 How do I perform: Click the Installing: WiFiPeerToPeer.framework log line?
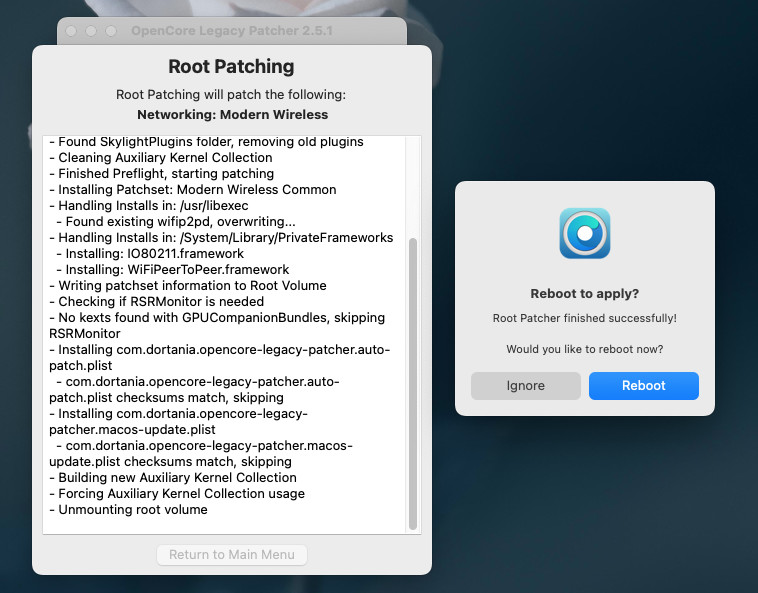click(x=173, y=269)
